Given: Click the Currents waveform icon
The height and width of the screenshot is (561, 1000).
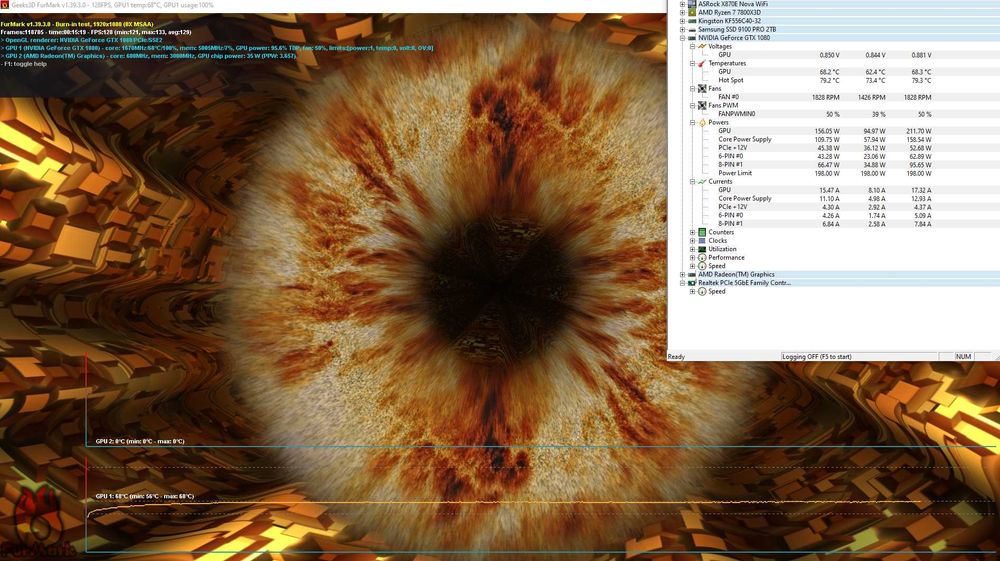Looking at the screenshot, I should [x=702, y=182].
